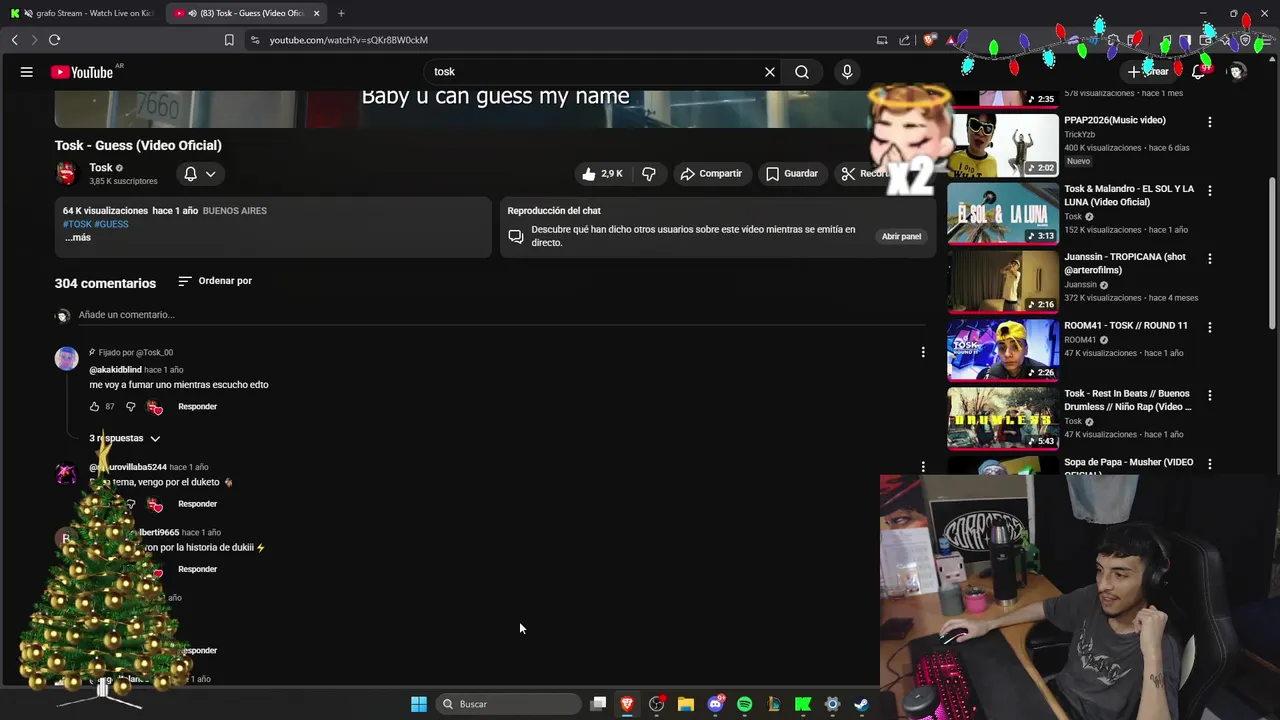Click the Brave Shields lion icon
This screenshot has width=1280, height=720.
(930, 40)
